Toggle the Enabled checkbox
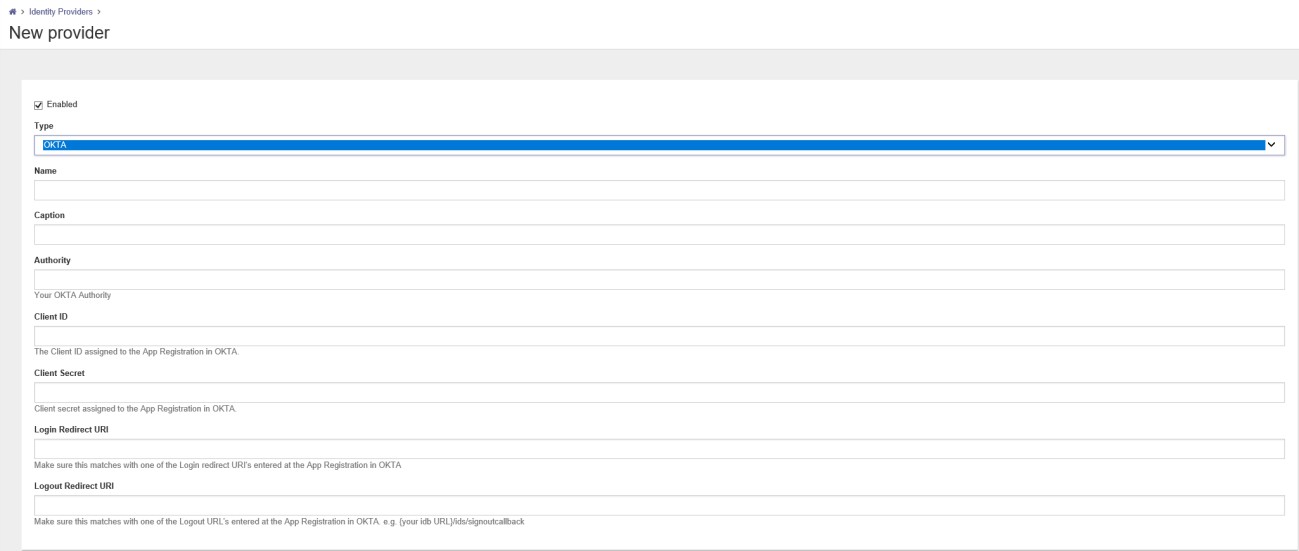 [39, 104]
